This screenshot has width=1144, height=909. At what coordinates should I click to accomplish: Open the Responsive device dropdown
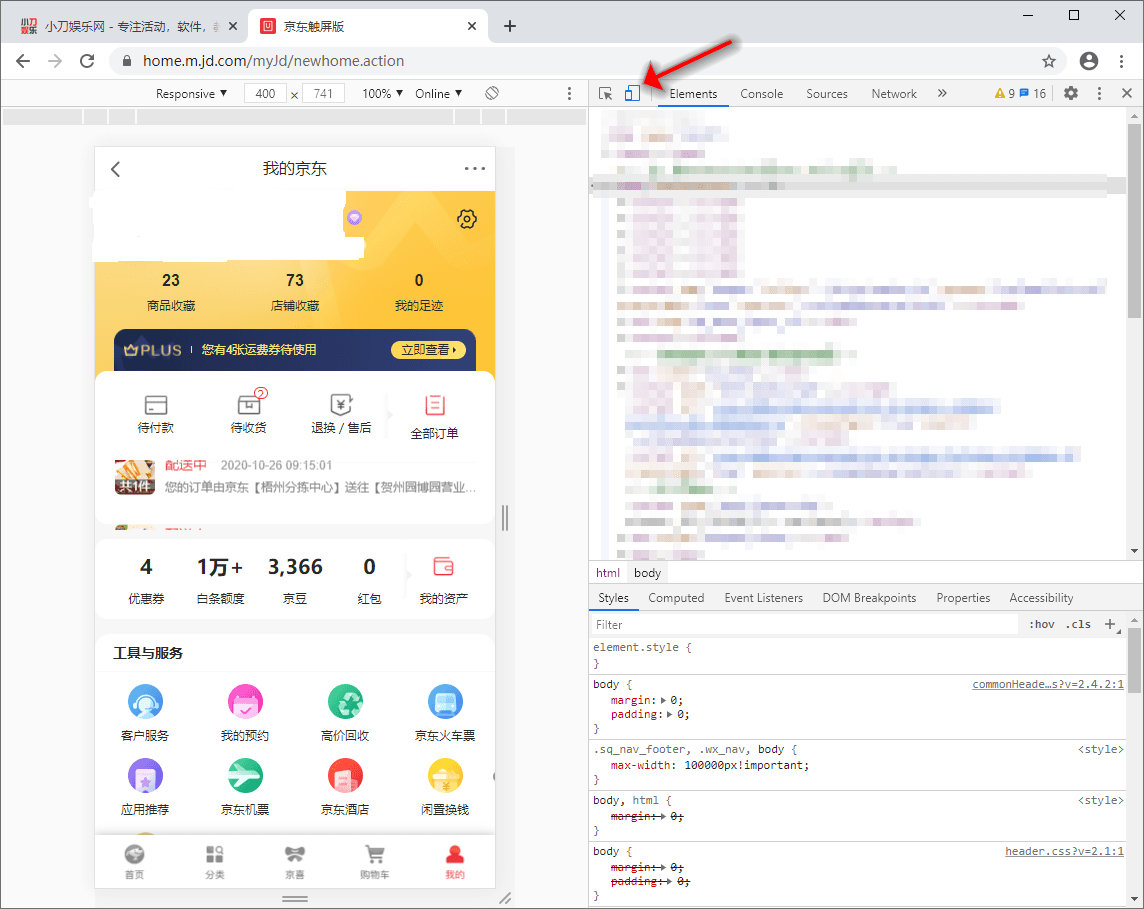coord(191,93)
